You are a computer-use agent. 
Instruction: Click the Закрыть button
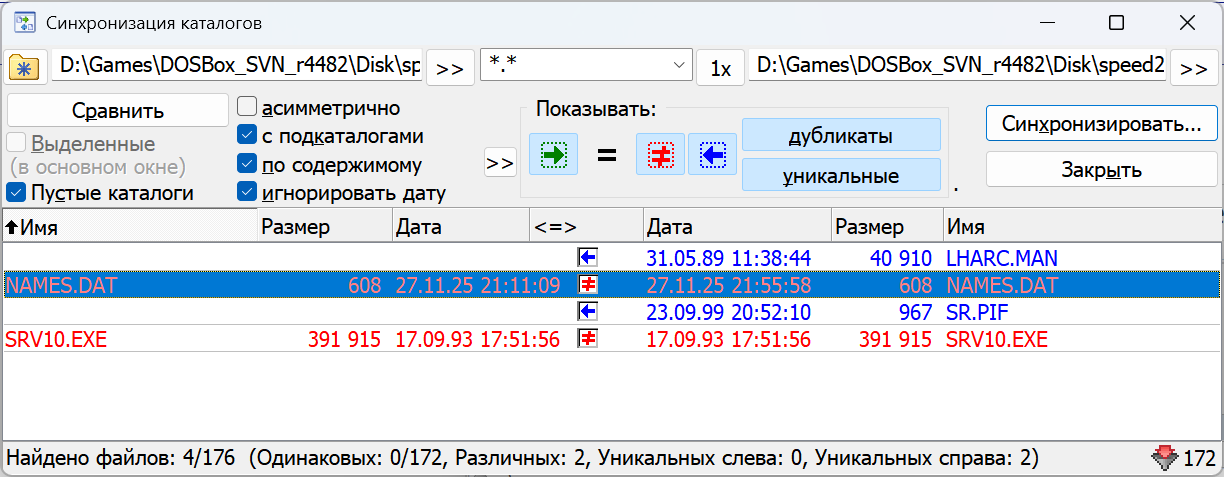(1101, 170)
